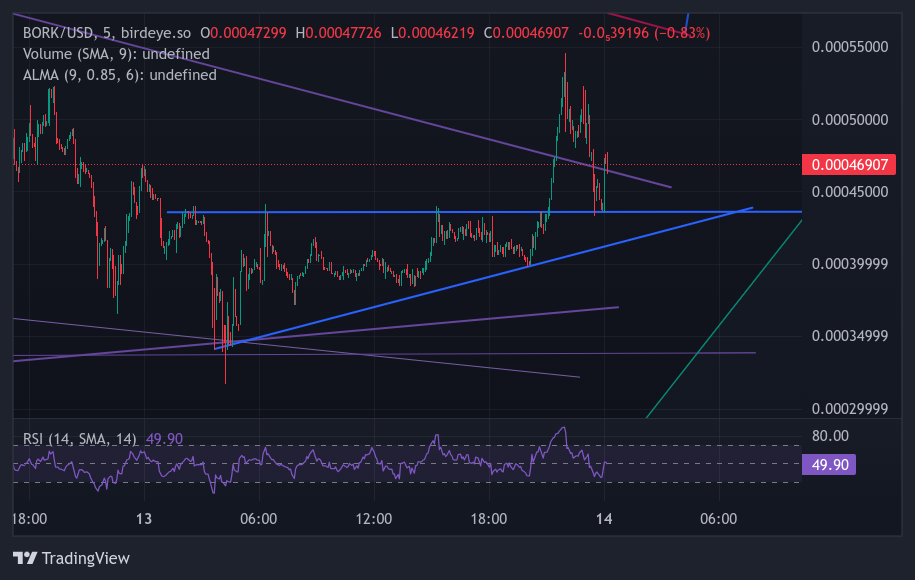Click the RSI legend value 49.90

tap(164, 439)
